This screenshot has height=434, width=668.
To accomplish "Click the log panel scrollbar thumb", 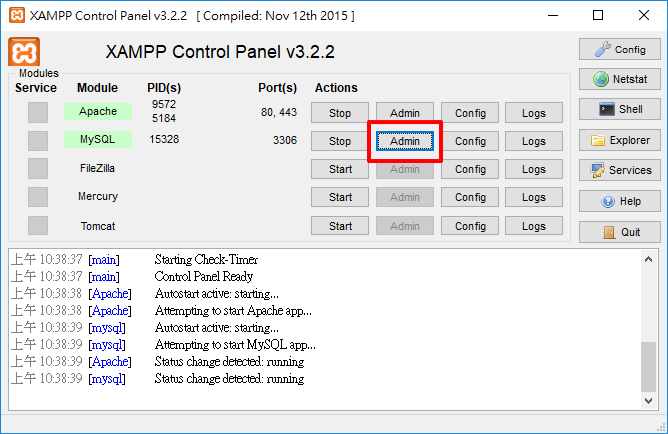I will pyautogui.click(x=648, y=366).
